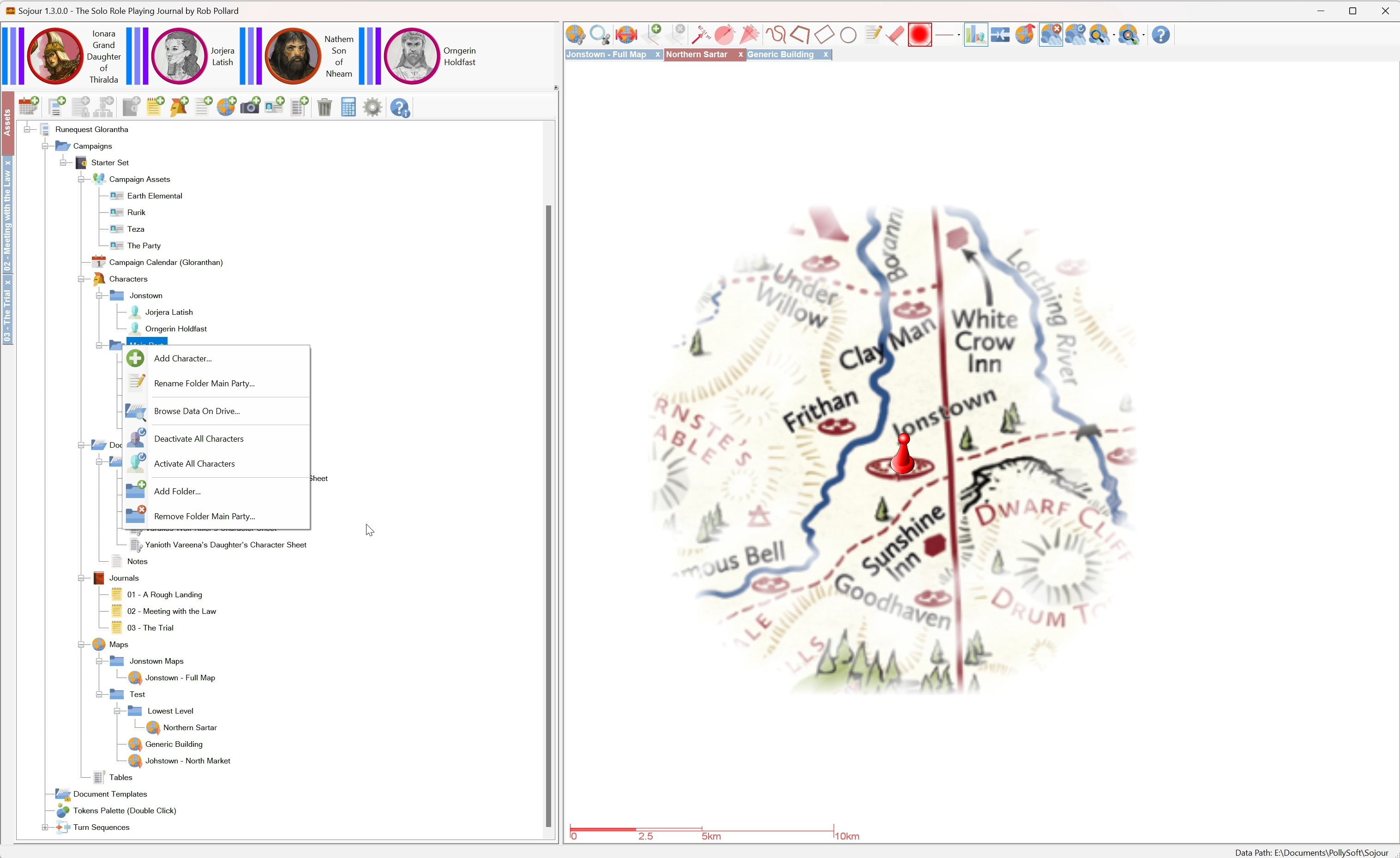Click the add calendar icon
The image size is (1400, 858).
tap(29, 107)
